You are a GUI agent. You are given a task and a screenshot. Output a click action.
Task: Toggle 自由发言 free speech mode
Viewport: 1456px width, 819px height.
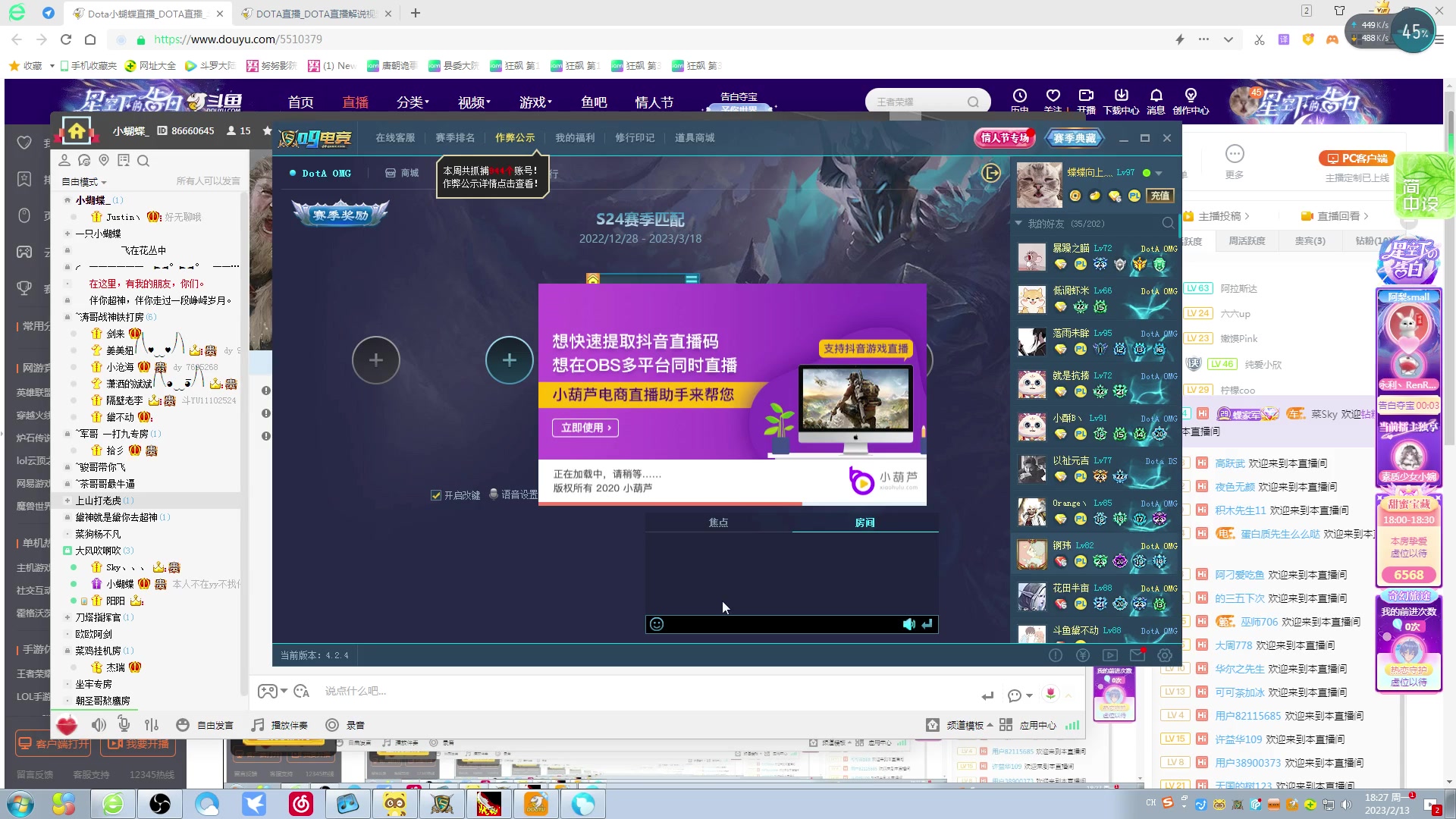coord(205,725)
